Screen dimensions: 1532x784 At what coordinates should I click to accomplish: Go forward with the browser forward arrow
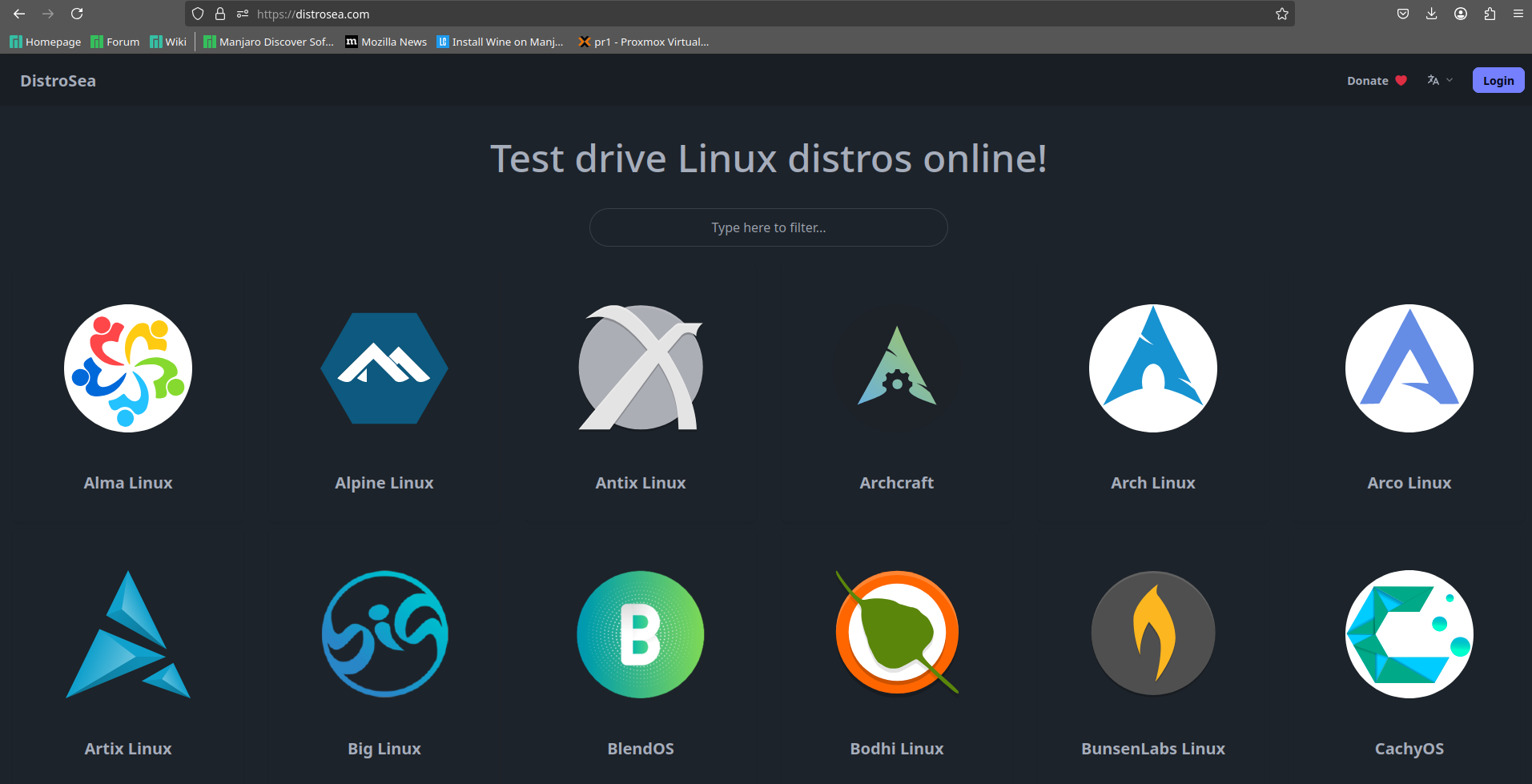pos(48,14)
